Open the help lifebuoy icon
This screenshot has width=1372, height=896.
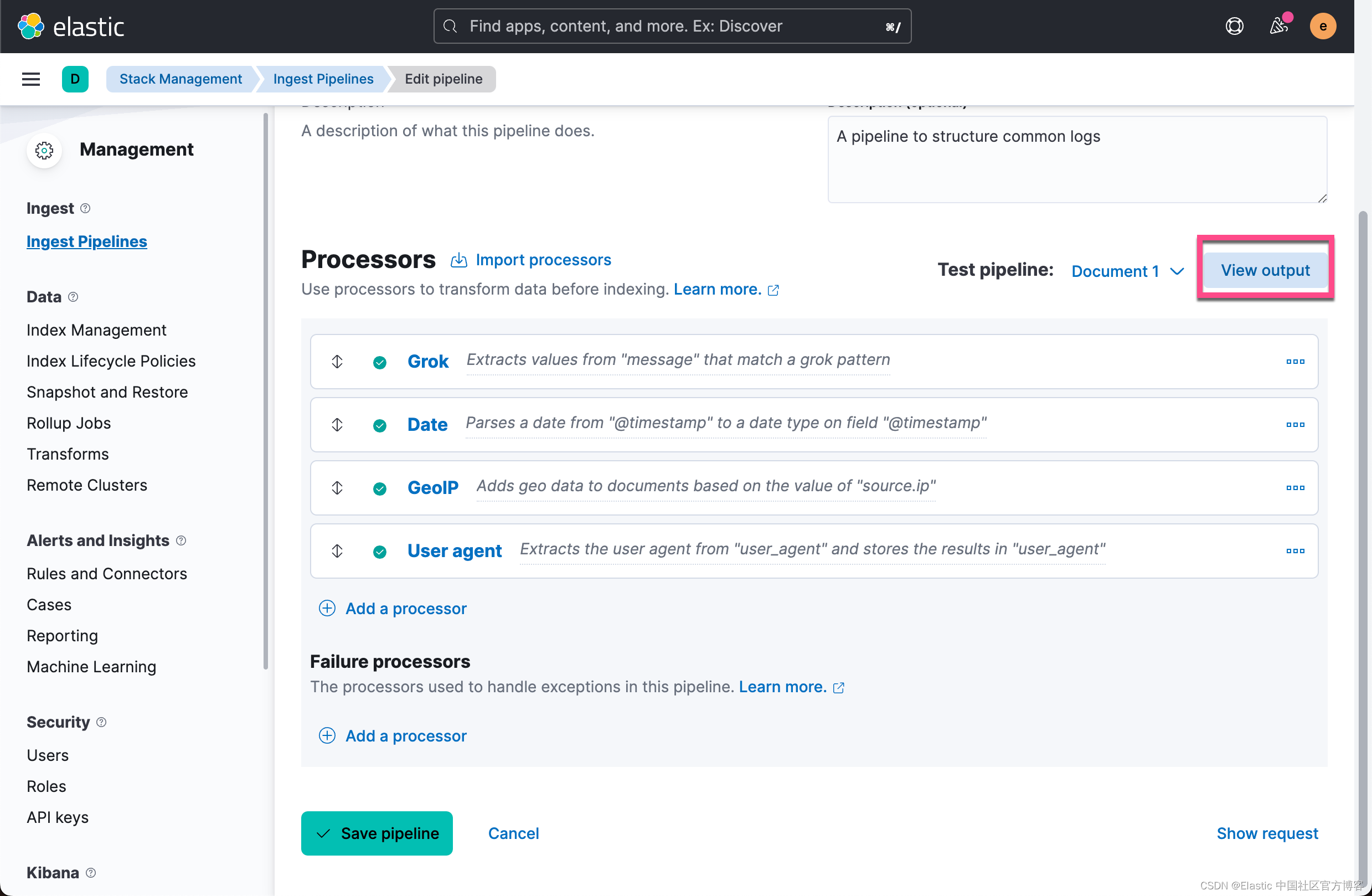click(x=1234, y=26)
